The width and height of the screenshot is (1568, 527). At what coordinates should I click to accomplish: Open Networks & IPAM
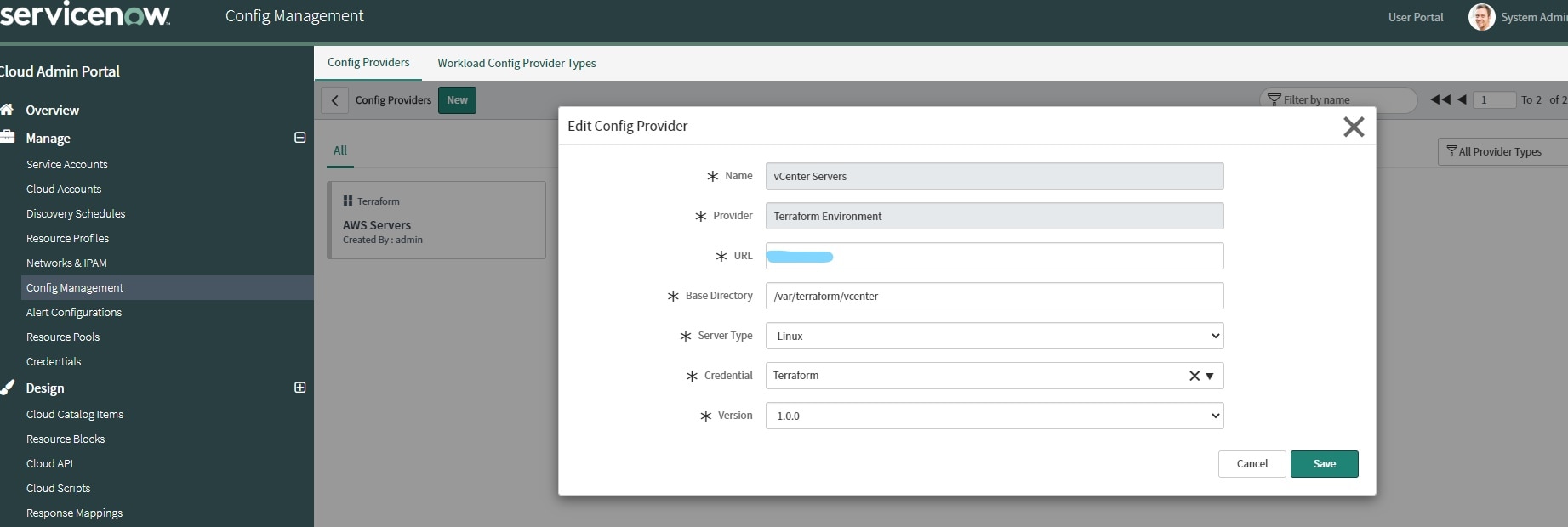[x=66, y=263]
